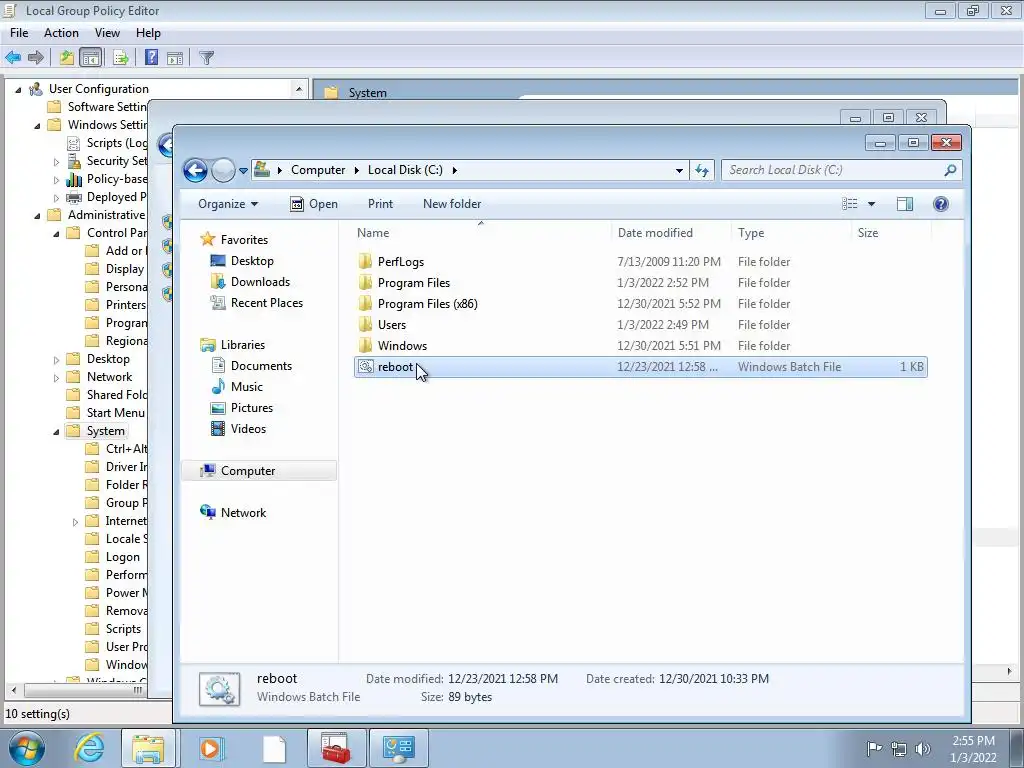Open Windows Media Player taskbar icon

coord(210,748)
